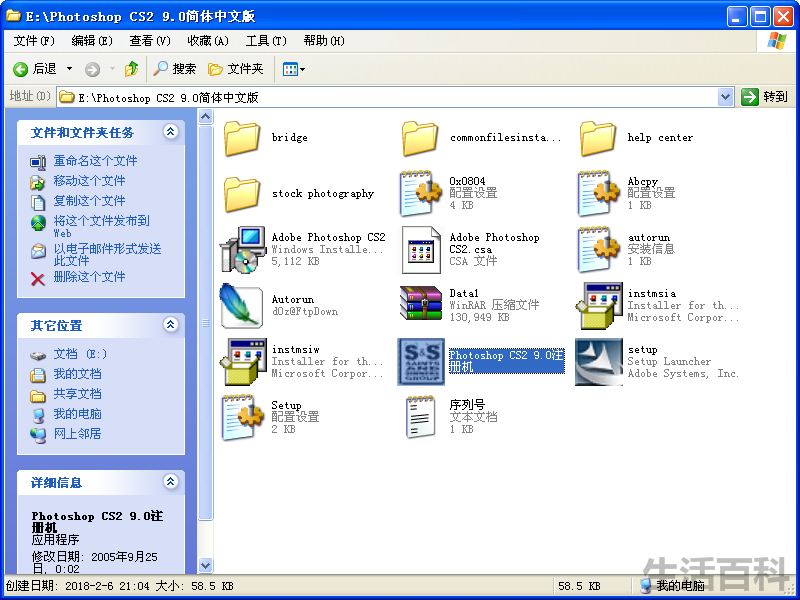800x600 pixels.
Task: Click 以电子邮件形式发送此文件 link
Action: coord(107,255)
